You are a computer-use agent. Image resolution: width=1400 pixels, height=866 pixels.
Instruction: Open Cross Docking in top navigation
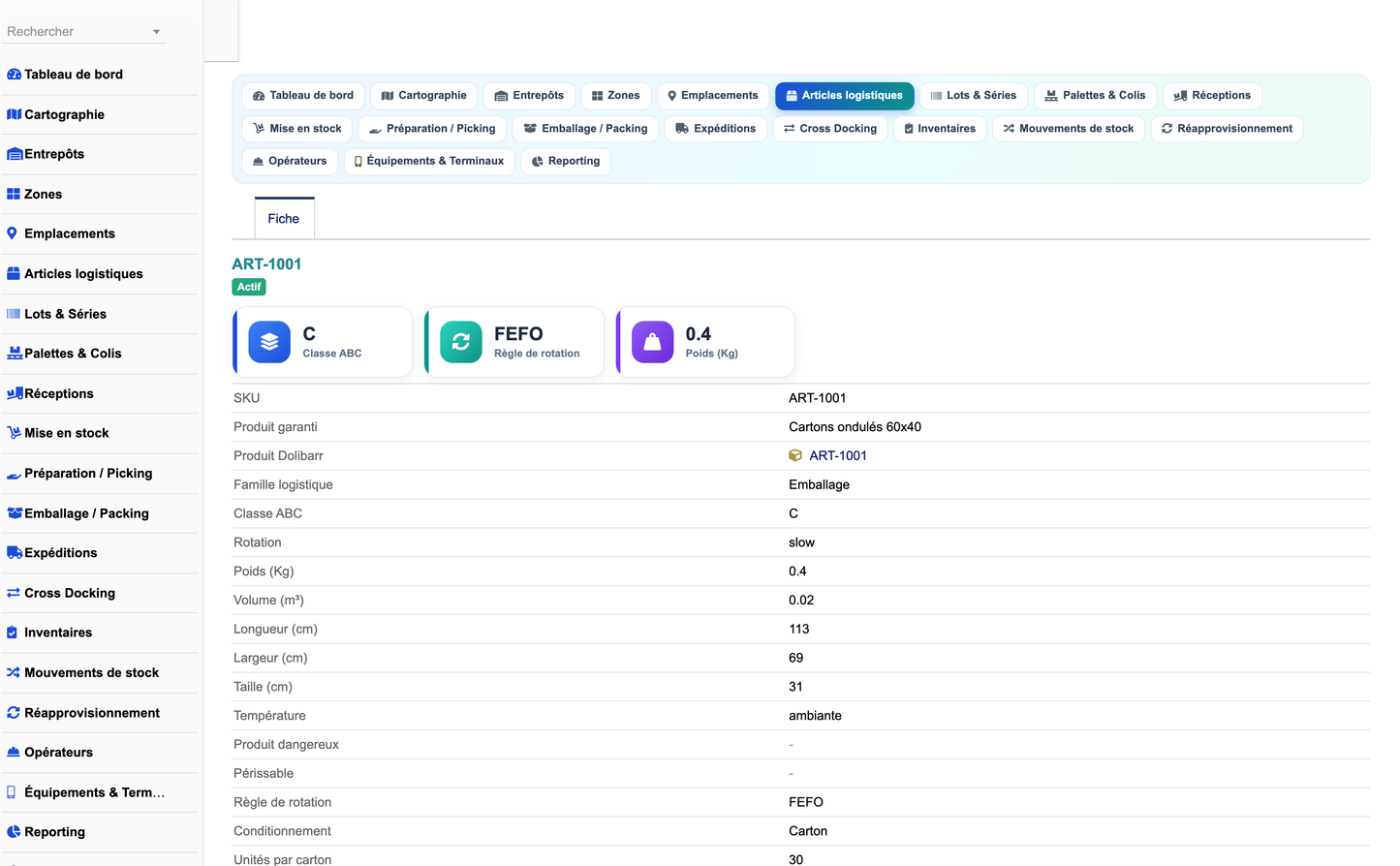point(830,129)
